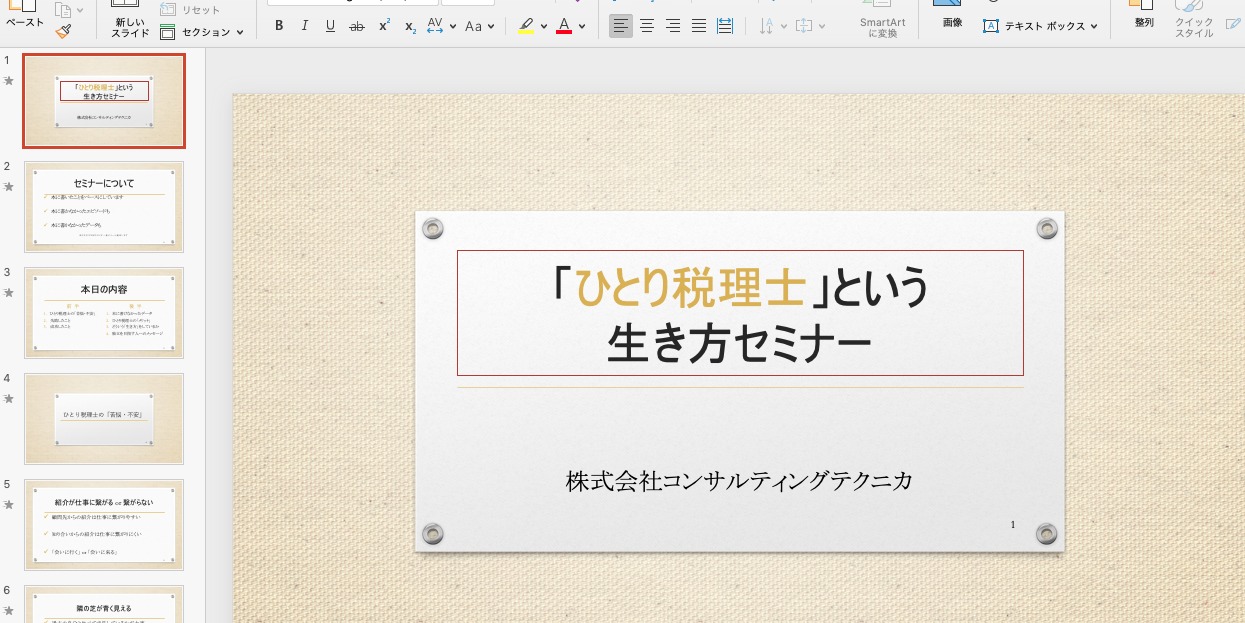Select slide 1 thumbnail in panel

(x=104, y=101)
